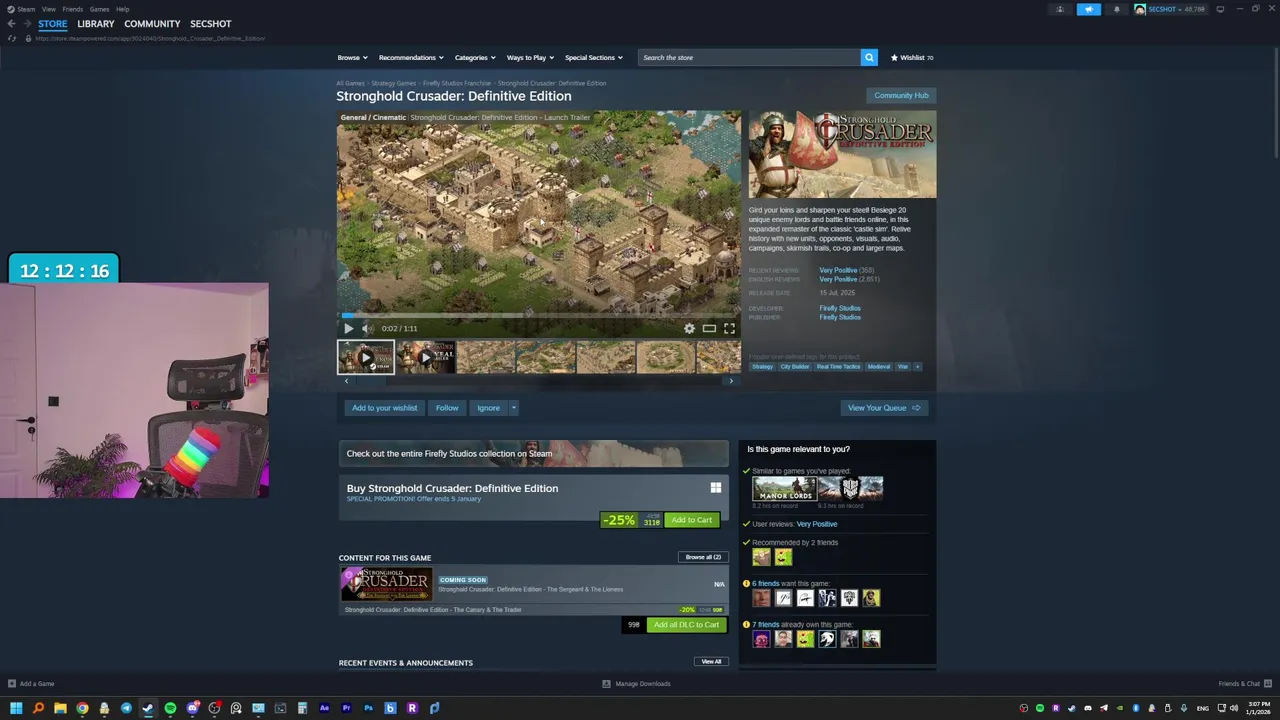1280x720 pixels.
Task: Toggle theater mode on the video player
Action: coord(709,328)
